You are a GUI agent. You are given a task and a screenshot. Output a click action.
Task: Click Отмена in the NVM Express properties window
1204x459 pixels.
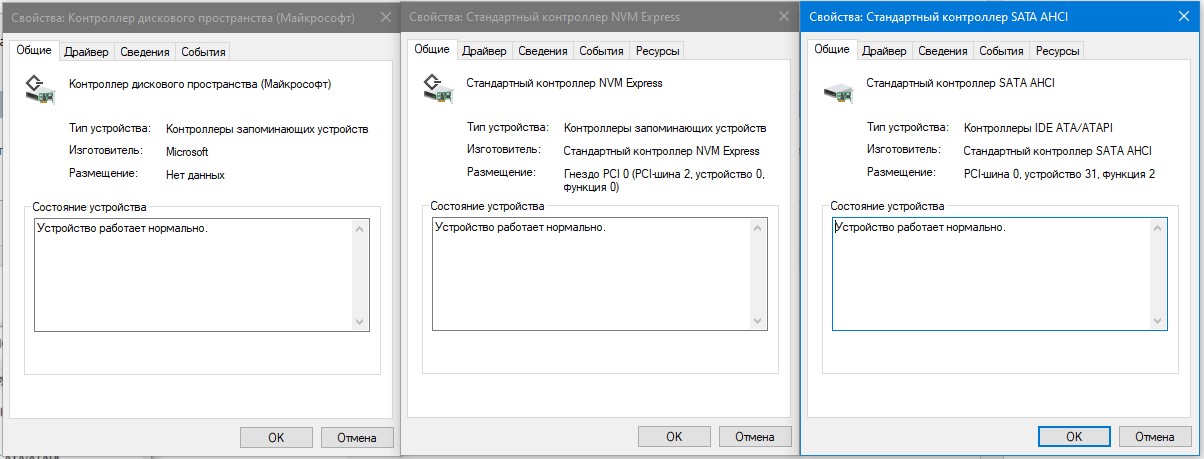point(754,437)
